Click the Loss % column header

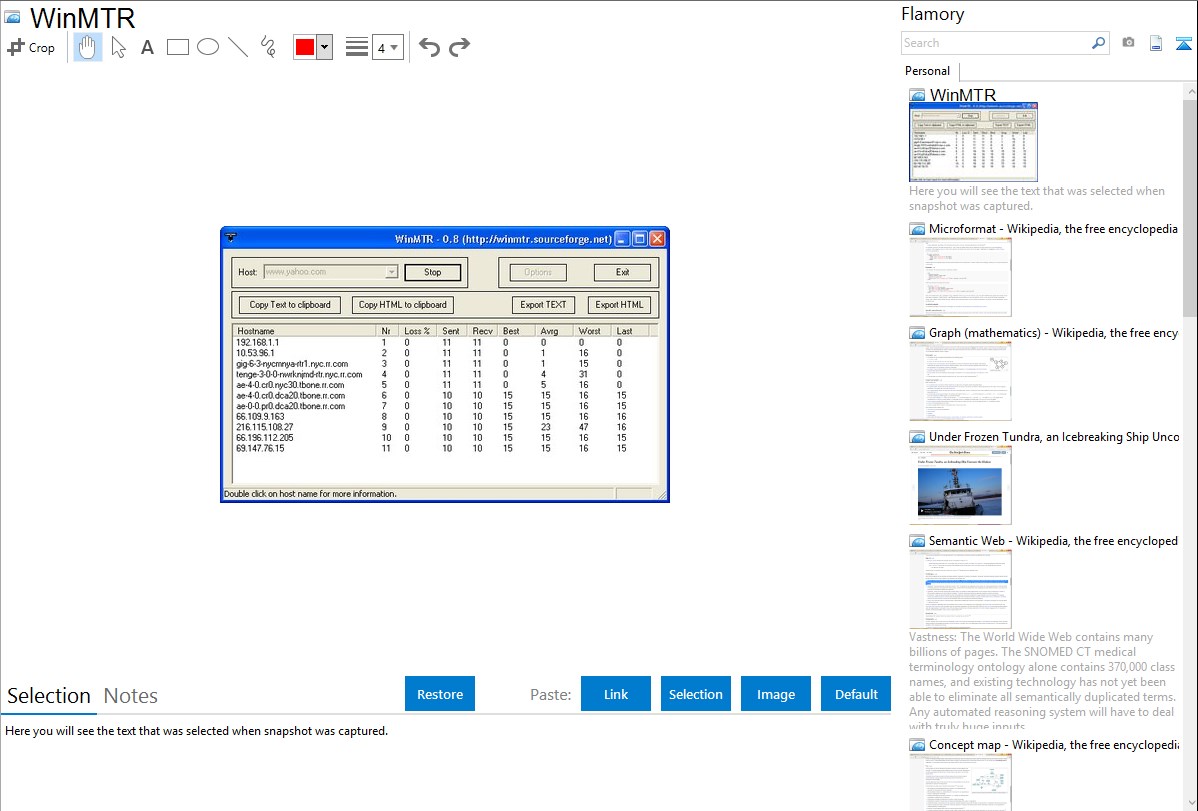click(417, 331)
